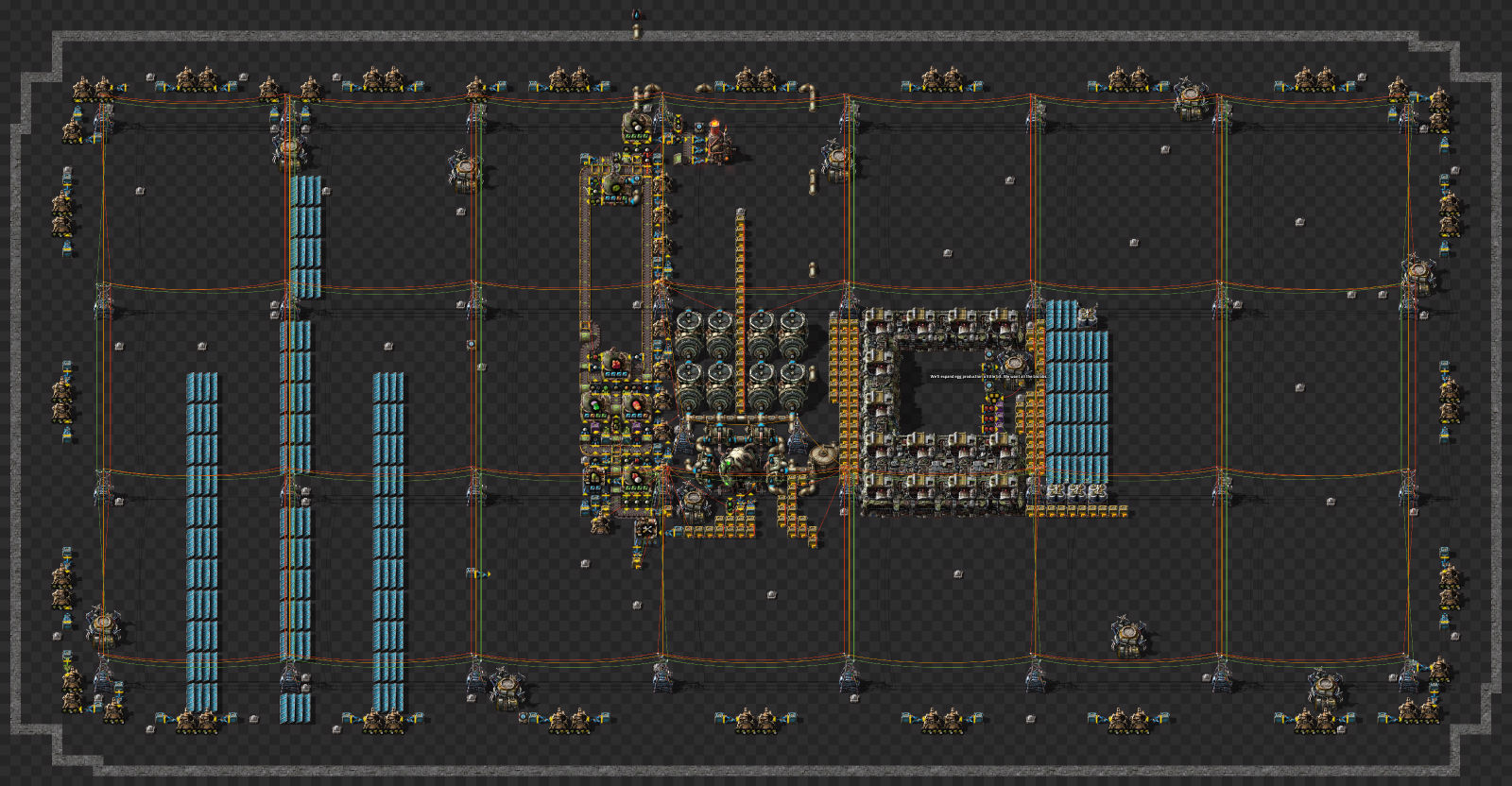Click the lone roboport in the lower-right open area
1512x786 pixels.
point(1129,636)
